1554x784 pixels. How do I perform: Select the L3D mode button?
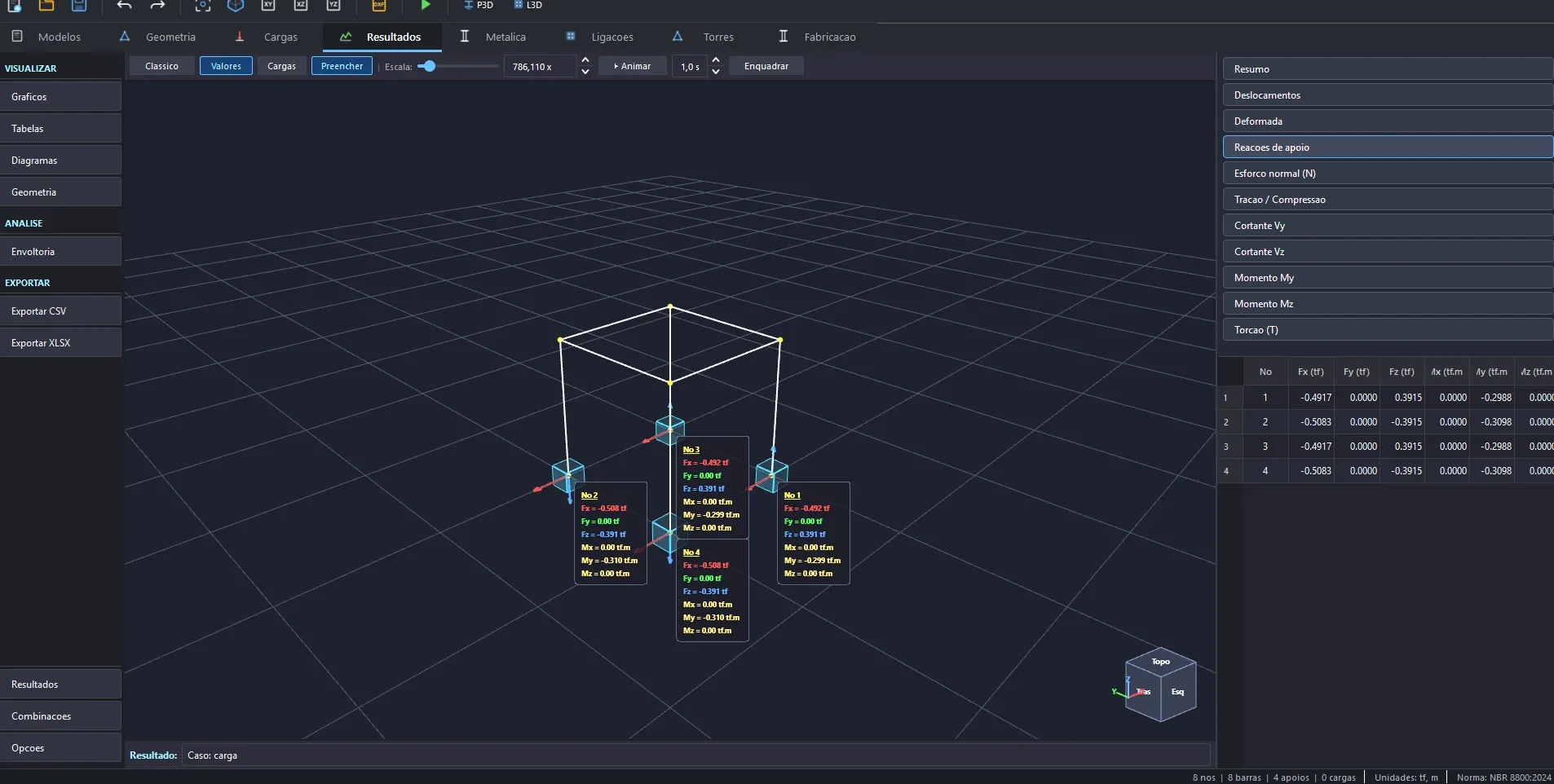tap(528, 5)
